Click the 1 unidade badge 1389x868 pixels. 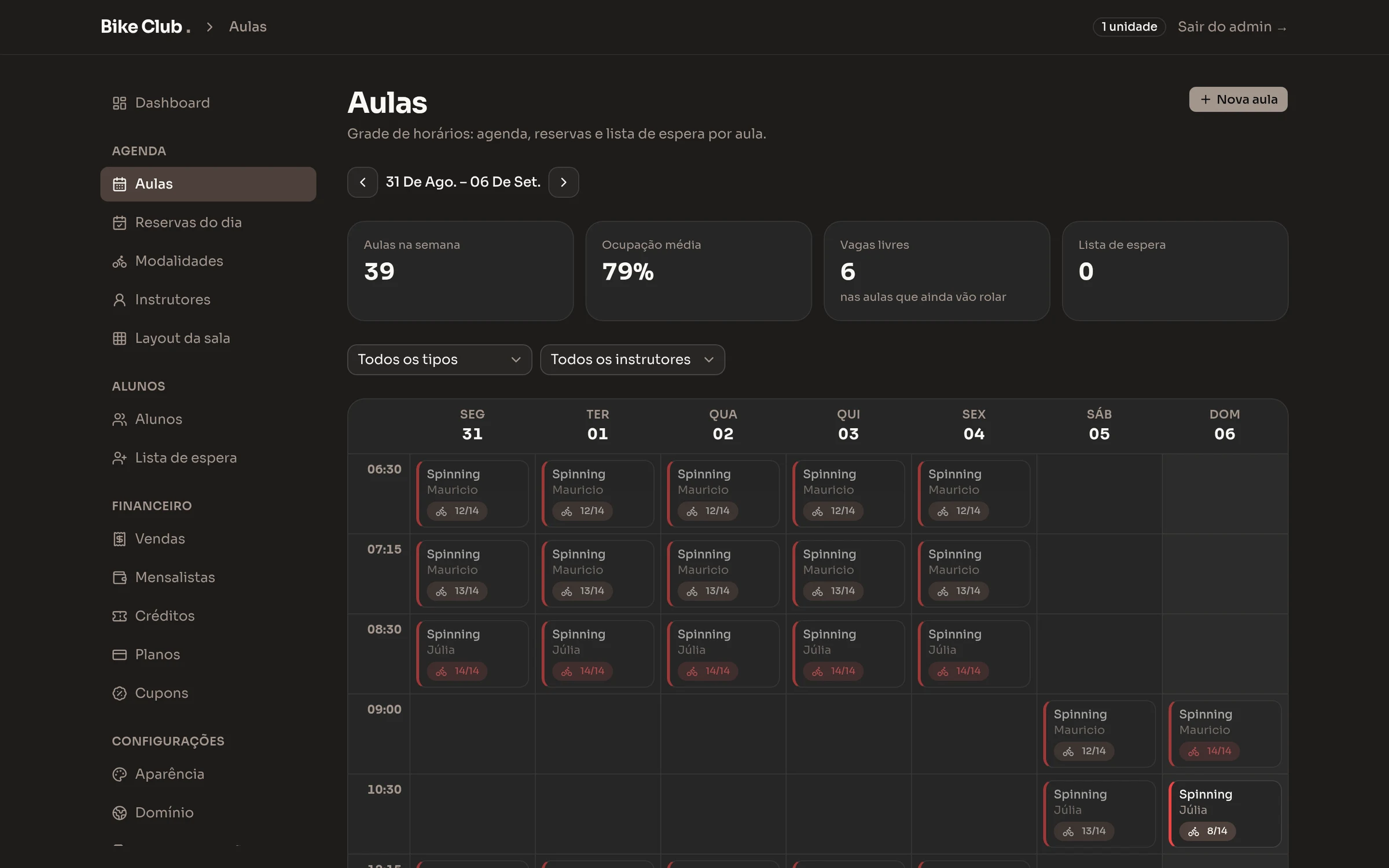pyautogui.click(x=1129, y=27)
